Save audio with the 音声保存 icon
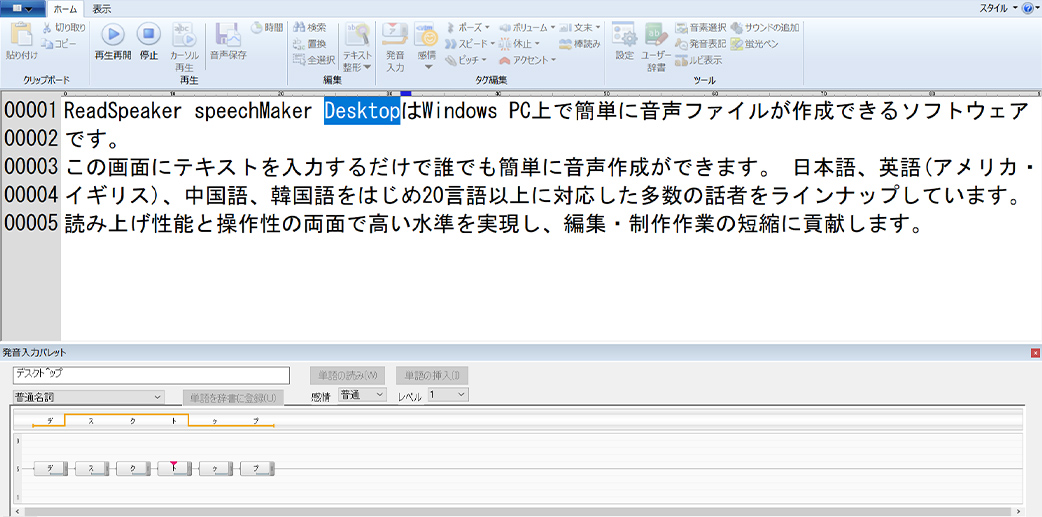The height and width of the screenshot is (517, 1042). [228, 37]
